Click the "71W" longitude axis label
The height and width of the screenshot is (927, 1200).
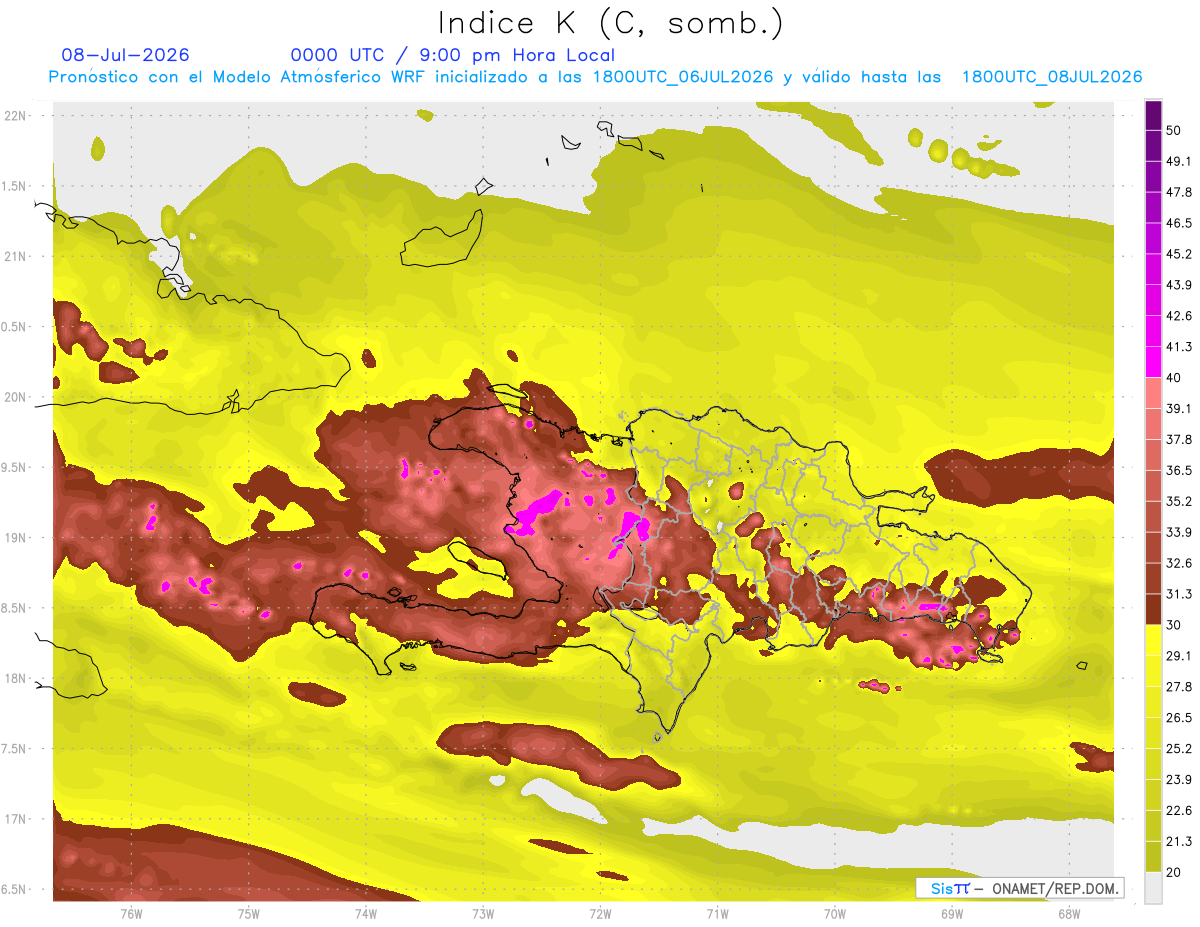point(717,914)
